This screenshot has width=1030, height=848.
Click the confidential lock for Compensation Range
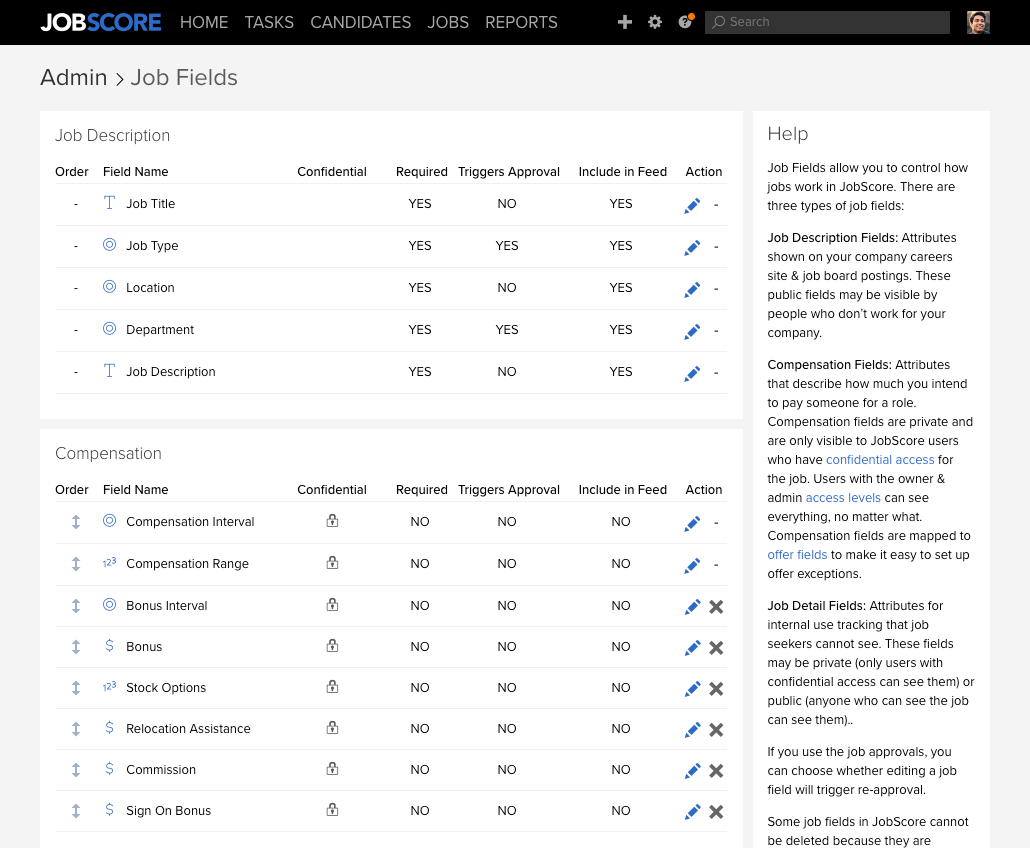point(332,563)
